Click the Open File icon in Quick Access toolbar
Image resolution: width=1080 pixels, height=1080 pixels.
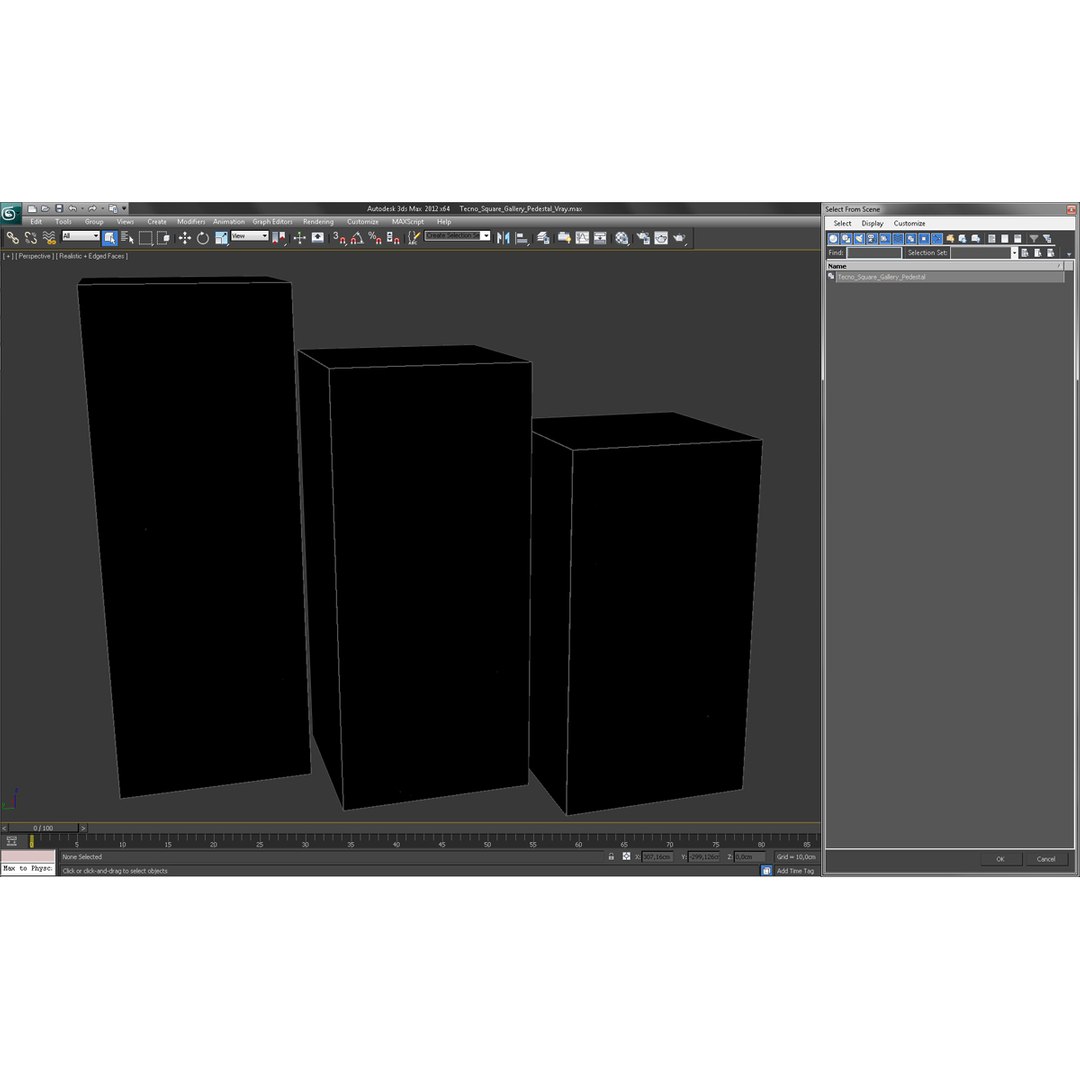[45, 209]
